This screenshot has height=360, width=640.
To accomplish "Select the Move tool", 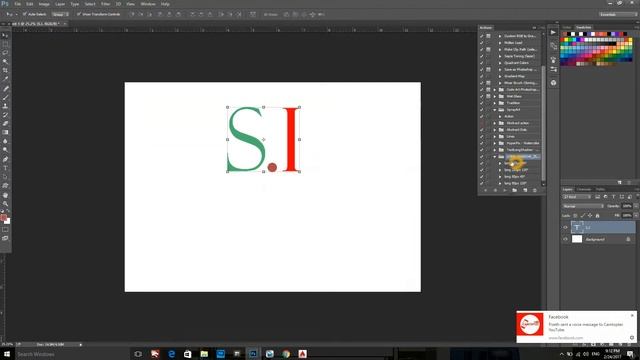I will coord(5,36).
